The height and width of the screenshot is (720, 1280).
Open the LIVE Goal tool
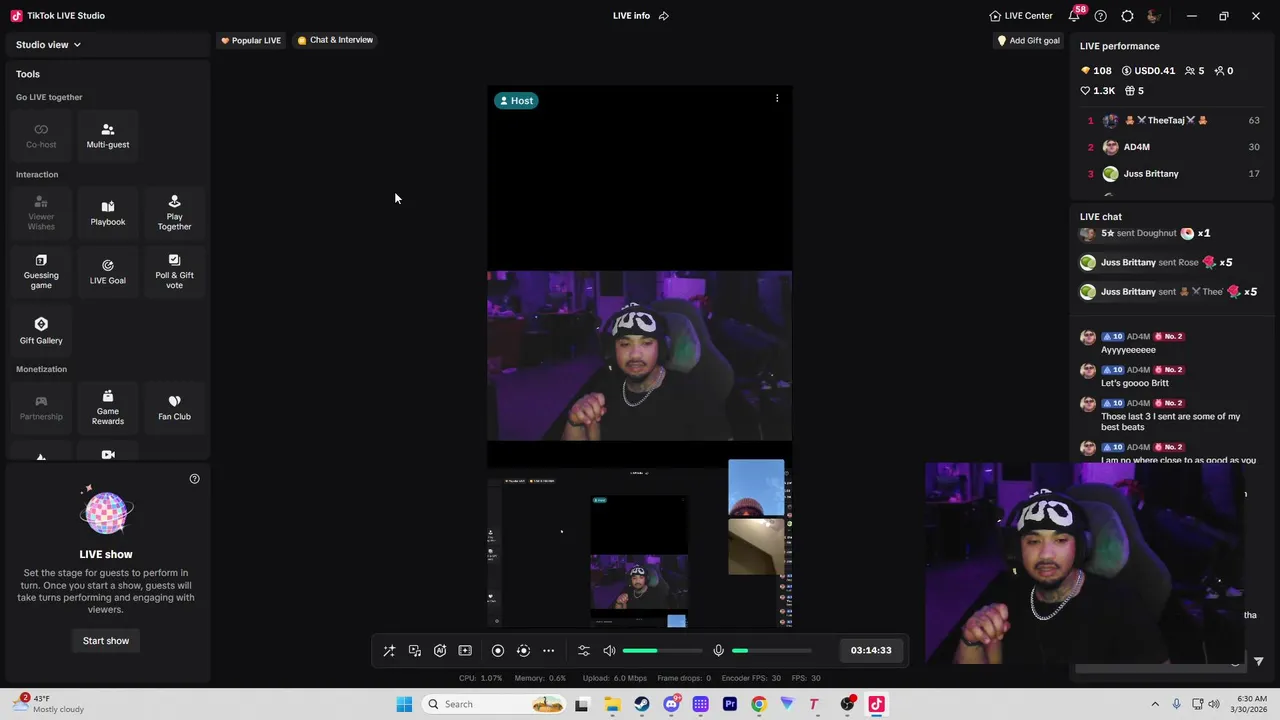pyautogui.click(x=108, y=271)
